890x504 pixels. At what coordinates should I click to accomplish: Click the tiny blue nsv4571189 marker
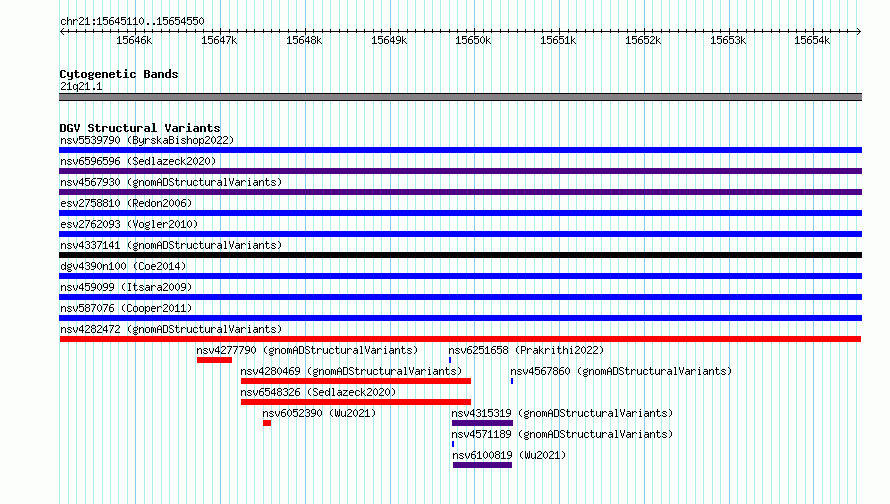point(453,444)
